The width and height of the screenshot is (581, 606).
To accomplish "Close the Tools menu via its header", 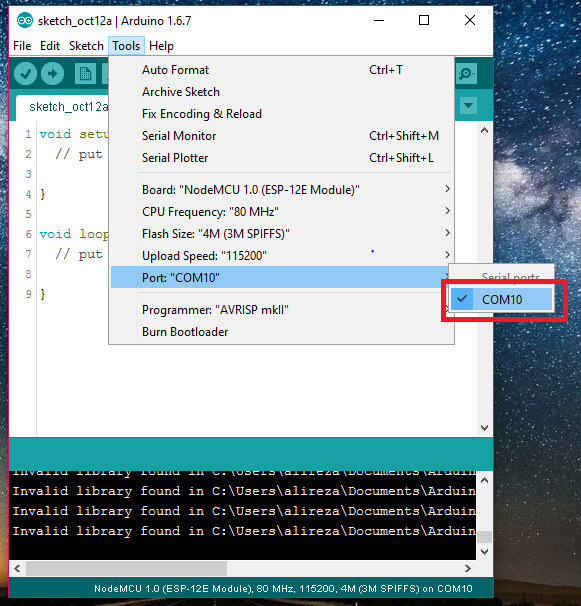I will click(x=126, y=46).
